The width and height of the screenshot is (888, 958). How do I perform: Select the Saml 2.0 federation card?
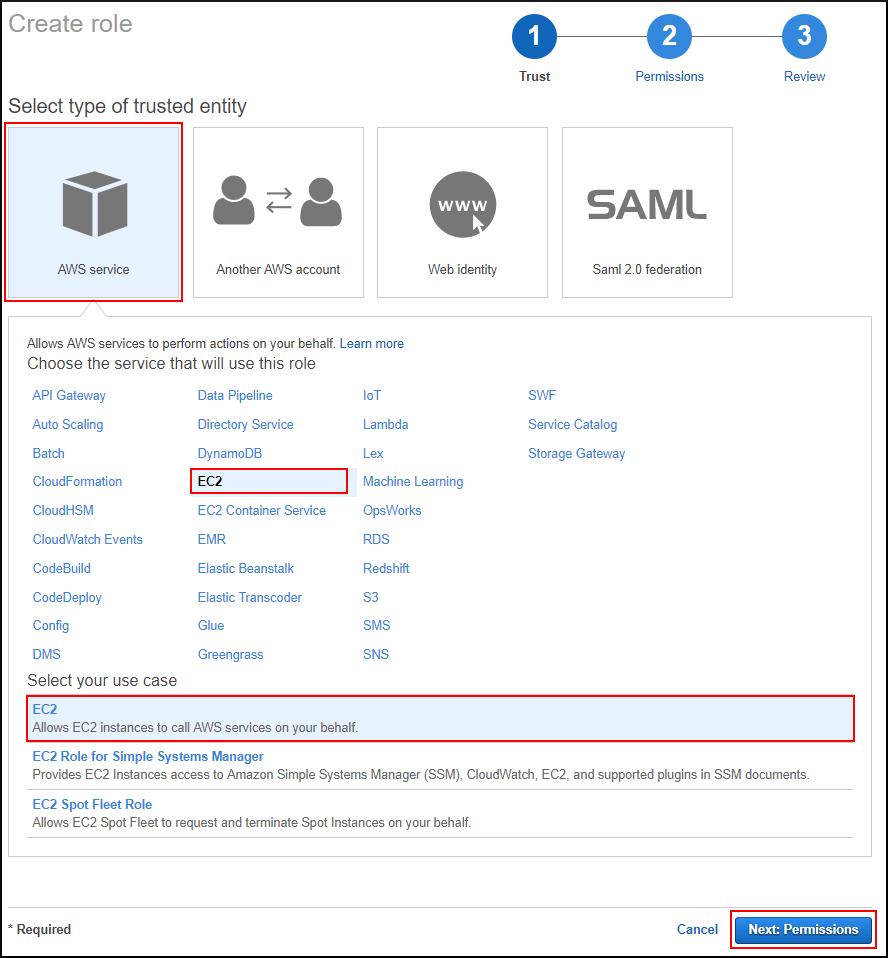tap(647, 212)
